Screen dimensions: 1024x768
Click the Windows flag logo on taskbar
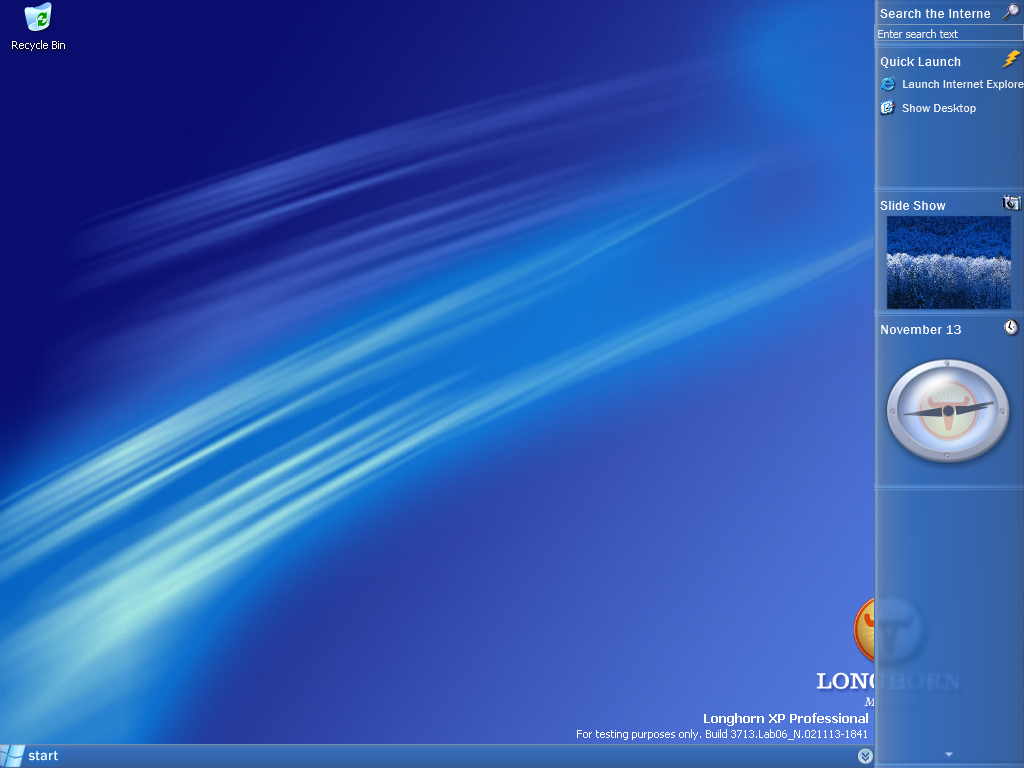coord(11,756)
